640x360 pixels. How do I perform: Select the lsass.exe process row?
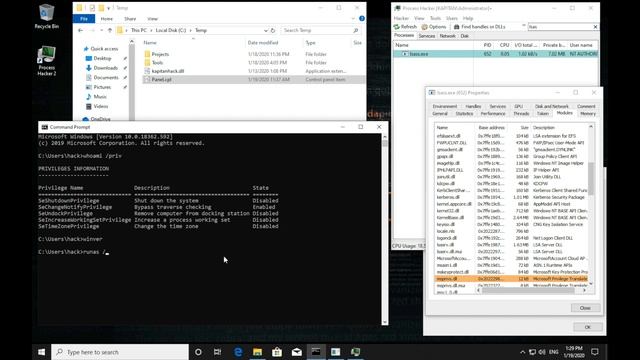[496, 54]
